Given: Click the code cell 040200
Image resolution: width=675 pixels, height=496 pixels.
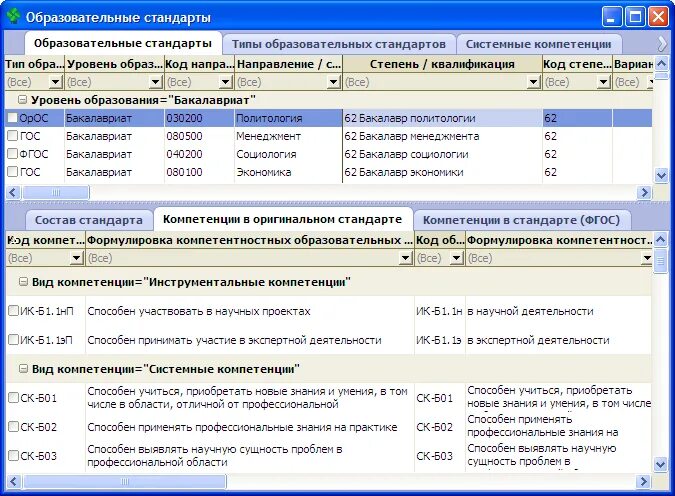Looking at the screenshot, I should (x=199, y=154).
